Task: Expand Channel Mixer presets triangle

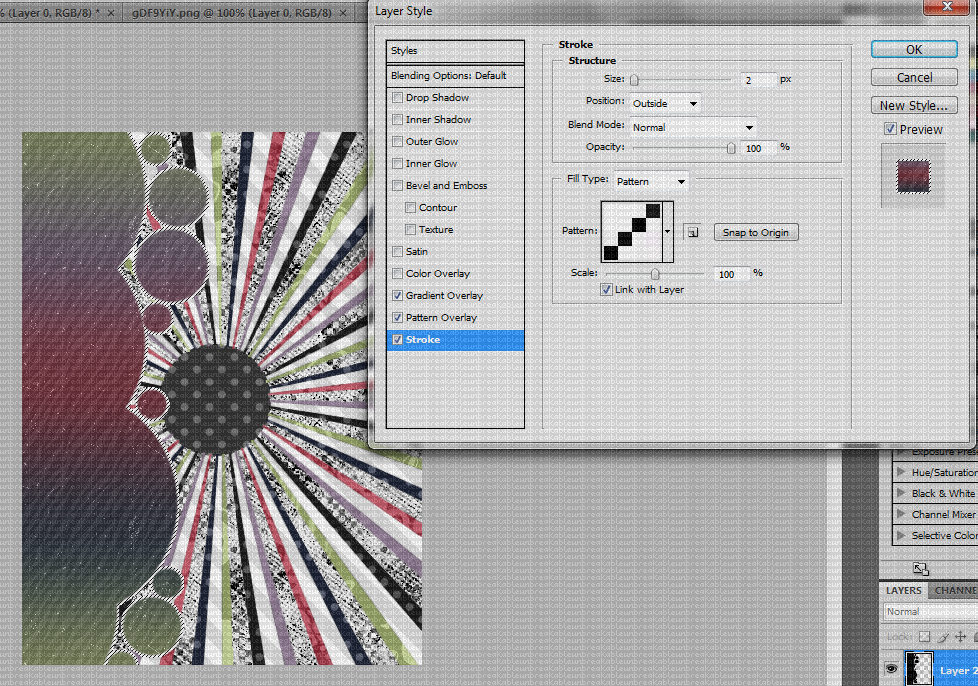Action: (x=901, y=514)
